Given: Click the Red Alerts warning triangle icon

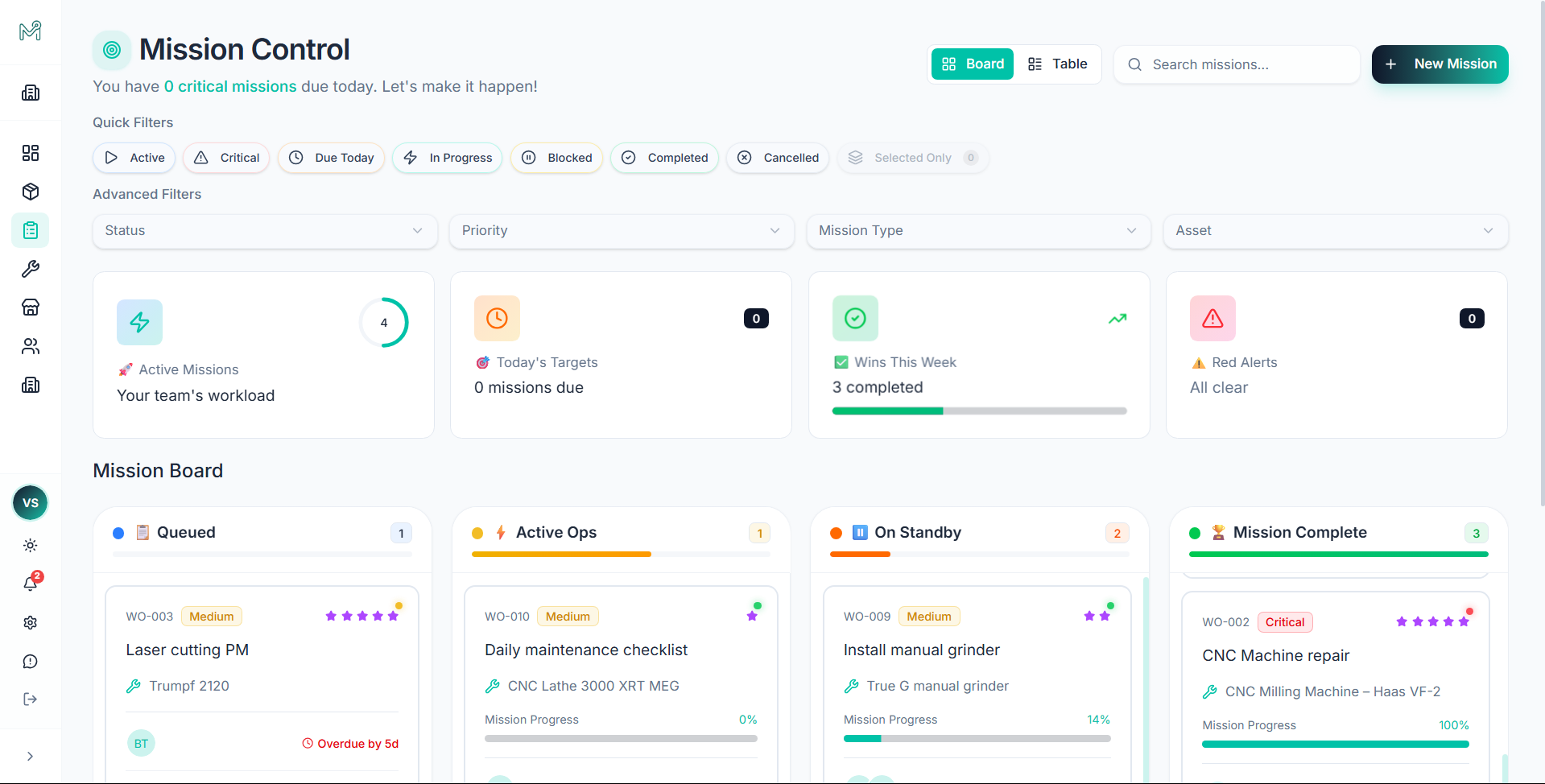Looking at the screenshot, I should point(1212,318).
